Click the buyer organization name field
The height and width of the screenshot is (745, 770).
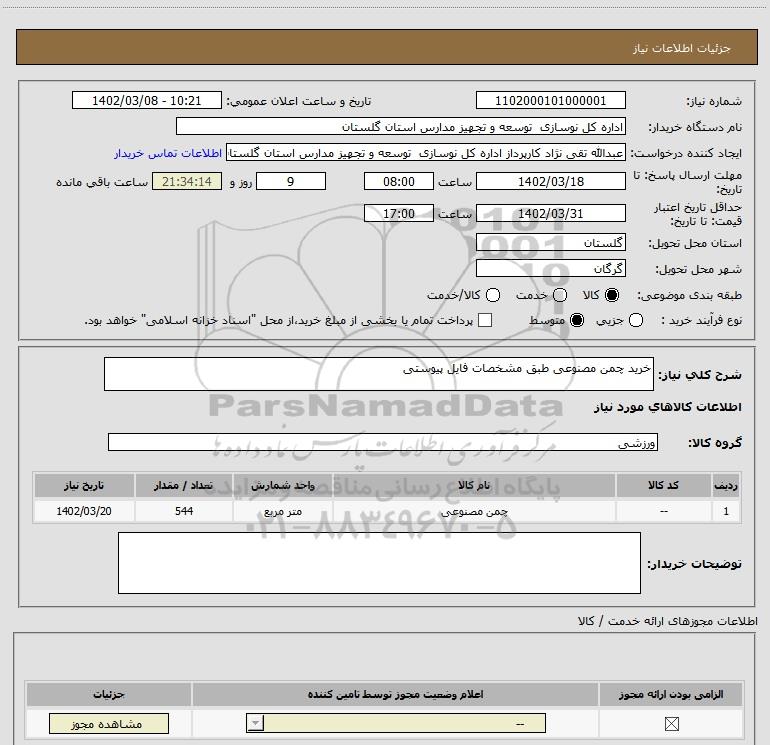tap(401, 127)
